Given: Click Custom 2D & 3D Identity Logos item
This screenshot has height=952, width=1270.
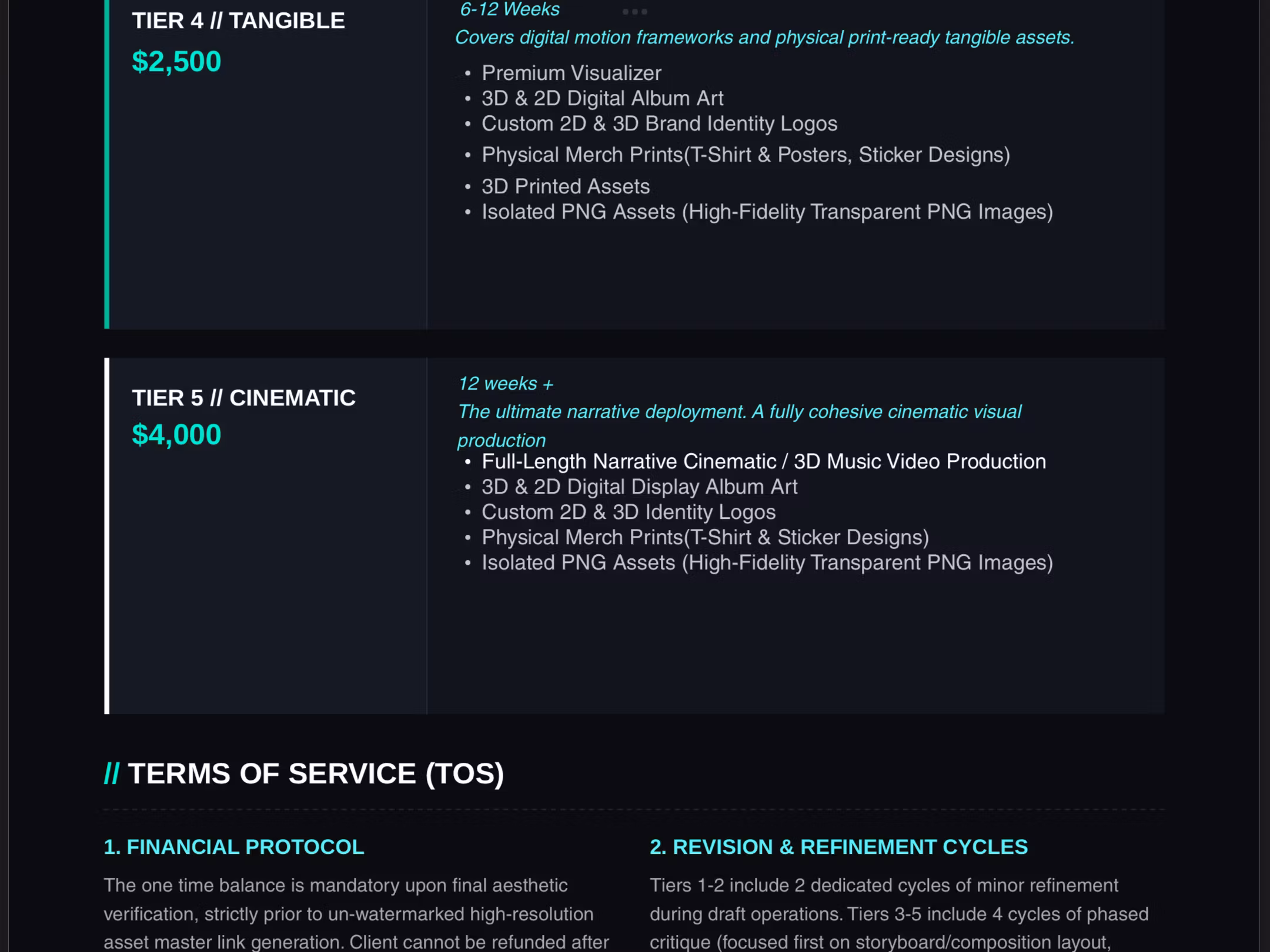Looking at the screenshot, I should tap(629, 512).
